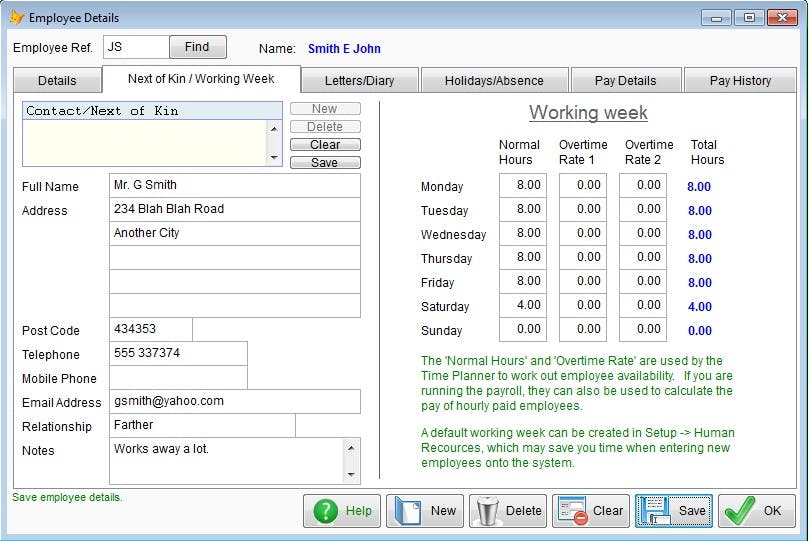Click Saturday total hours value 4.00
809x541 pixels.
[x=700, y=307]
